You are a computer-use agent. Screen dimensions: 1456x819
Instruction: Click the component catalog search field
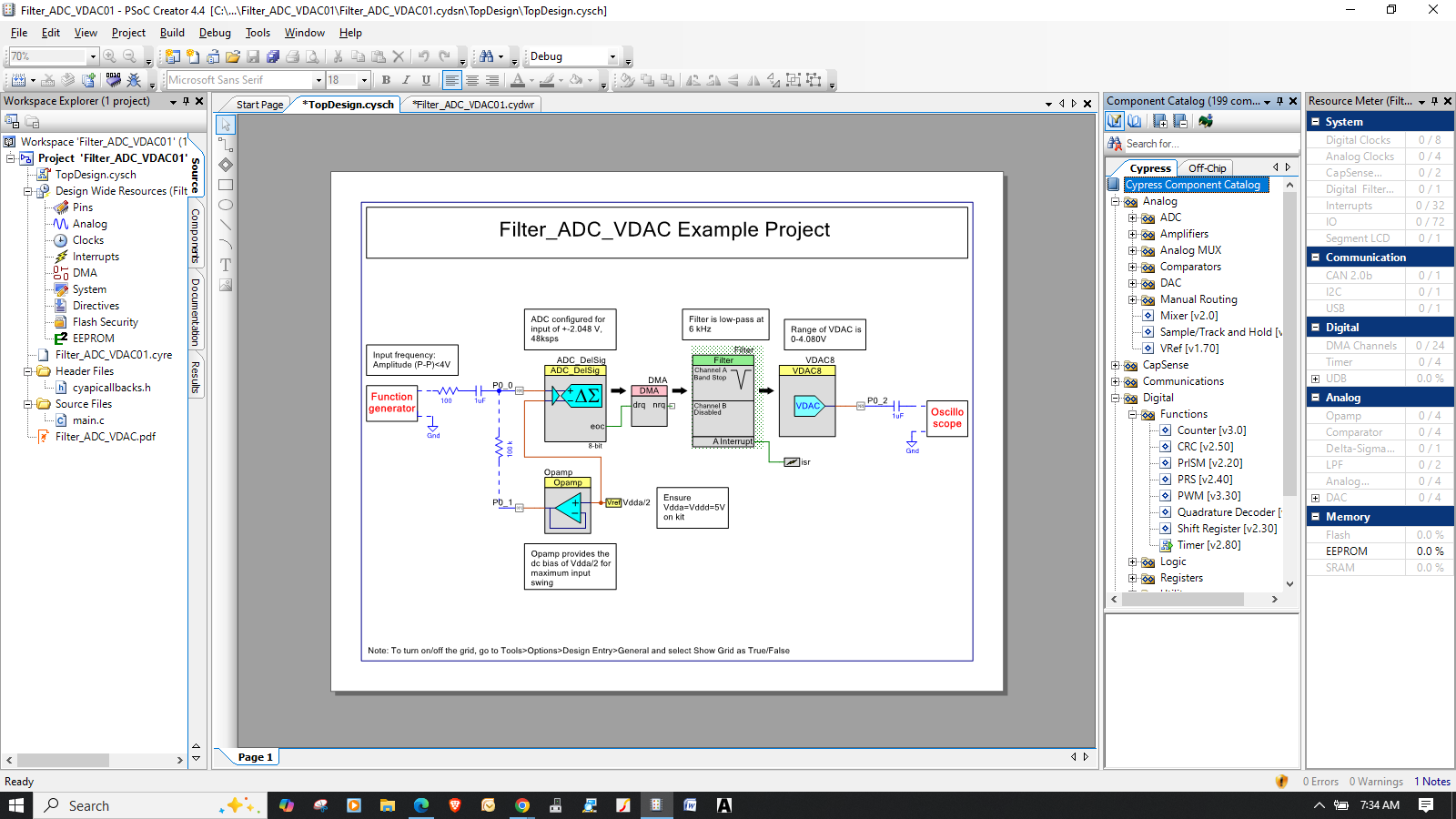[x=1210, y=144]
